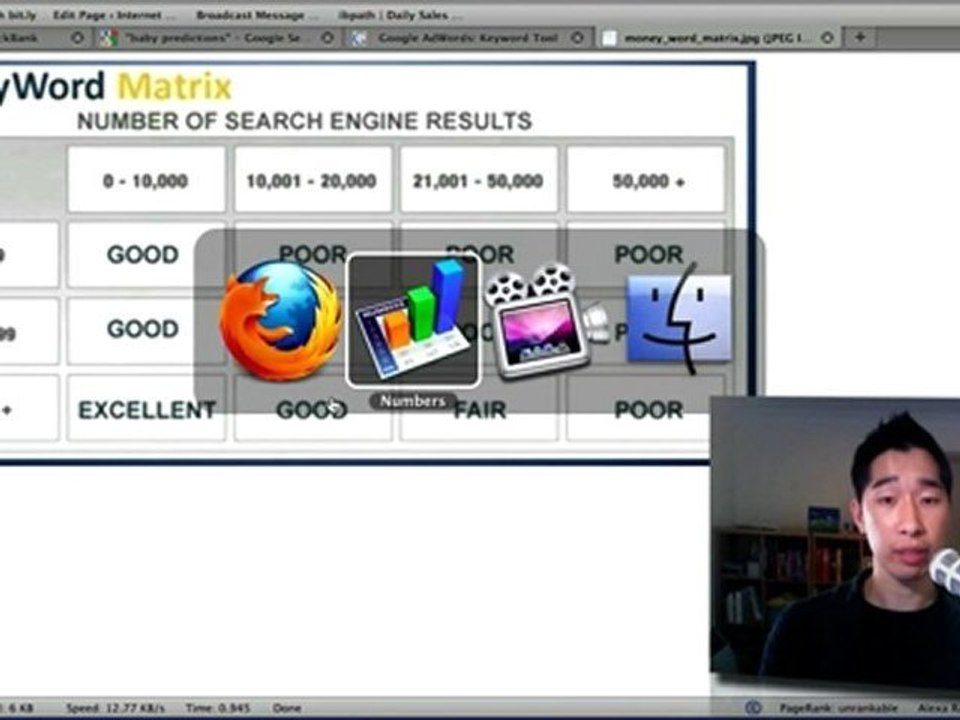960x720 pixels.
Task: Click the webcam video overlay
Action: tap(835, 545)
